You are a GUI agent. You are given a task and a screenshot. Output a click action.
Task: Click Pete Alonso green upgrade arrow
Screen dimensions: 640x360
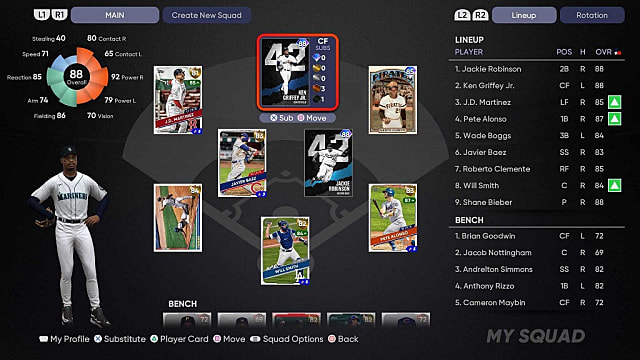click(x=615, y=119)
